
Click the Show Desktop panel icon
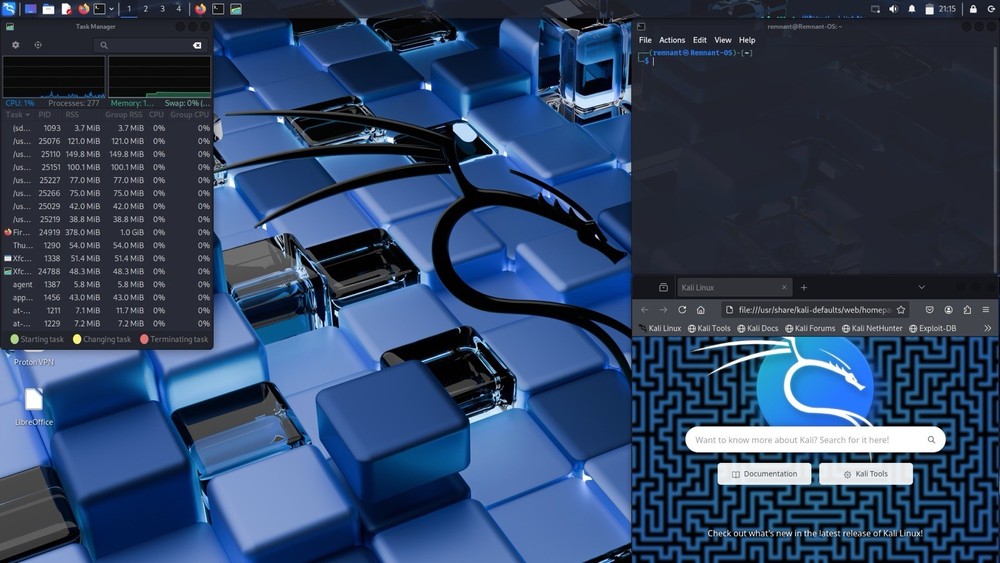[30, 9]
